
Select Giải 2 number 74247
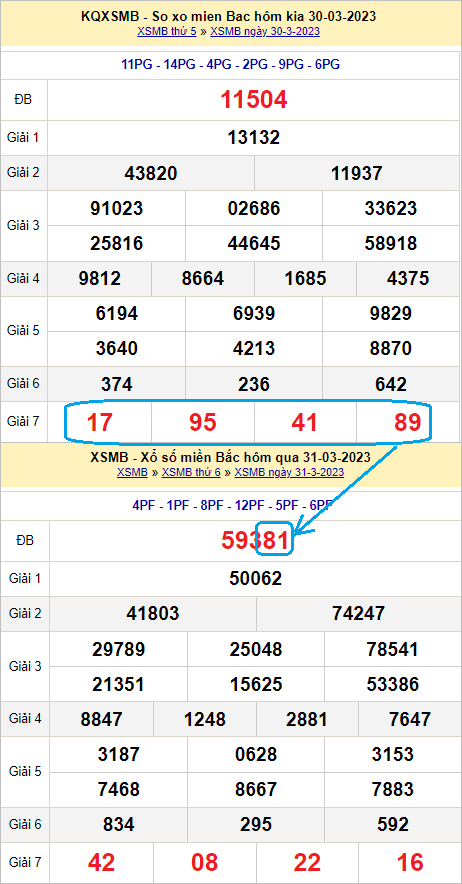pos(359,613)
